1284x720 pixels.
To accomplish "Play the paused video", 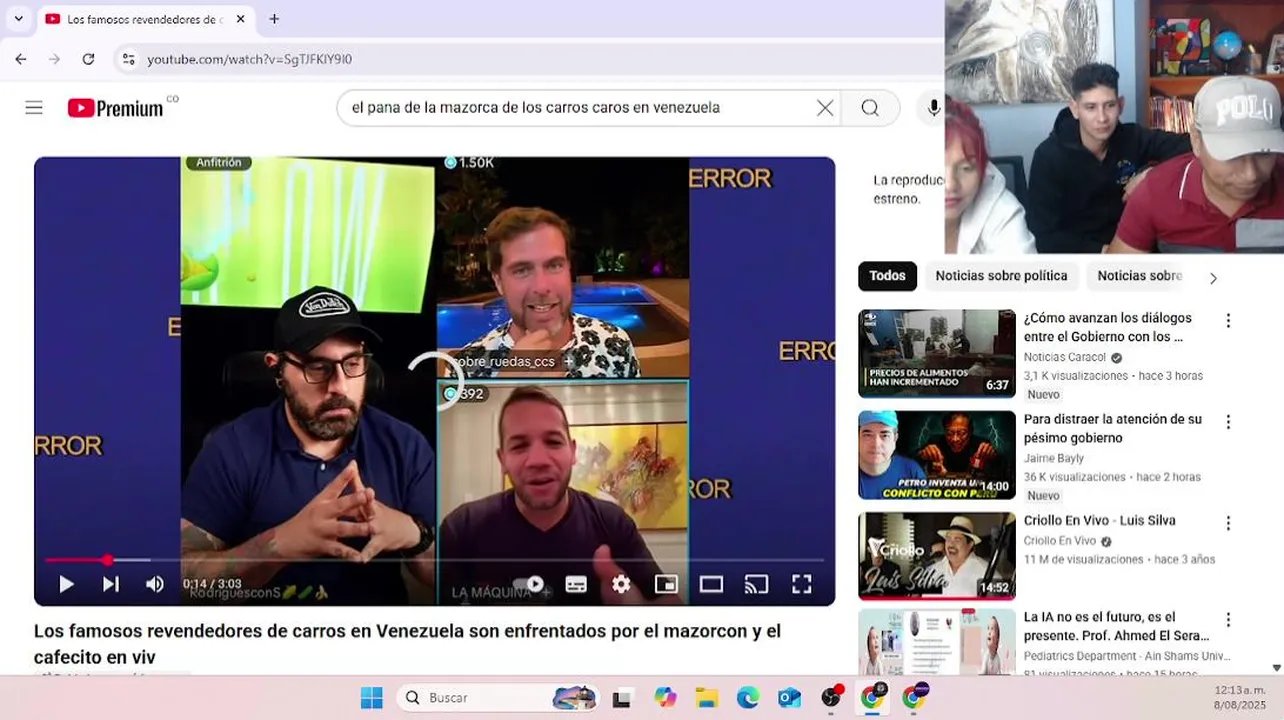I will [x=66, y=584].
